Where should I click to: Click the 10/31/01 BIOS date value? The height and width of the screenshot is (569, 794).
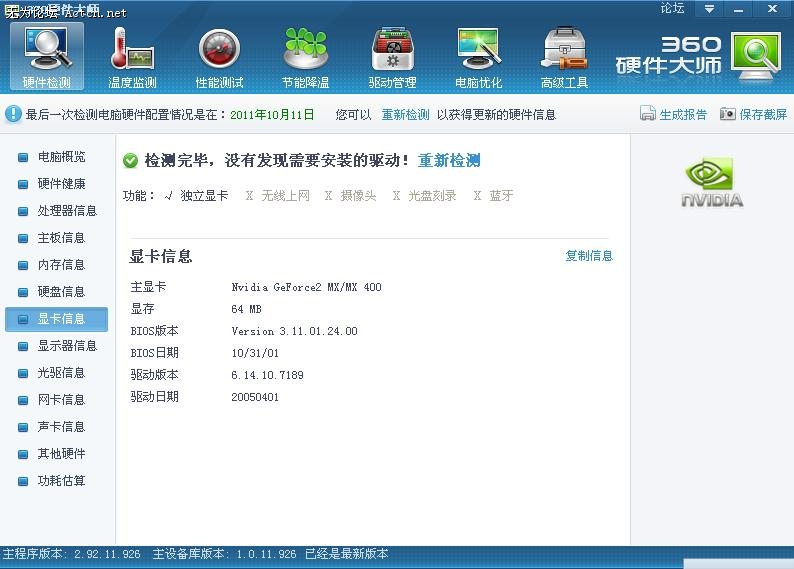tap(255, 353)
